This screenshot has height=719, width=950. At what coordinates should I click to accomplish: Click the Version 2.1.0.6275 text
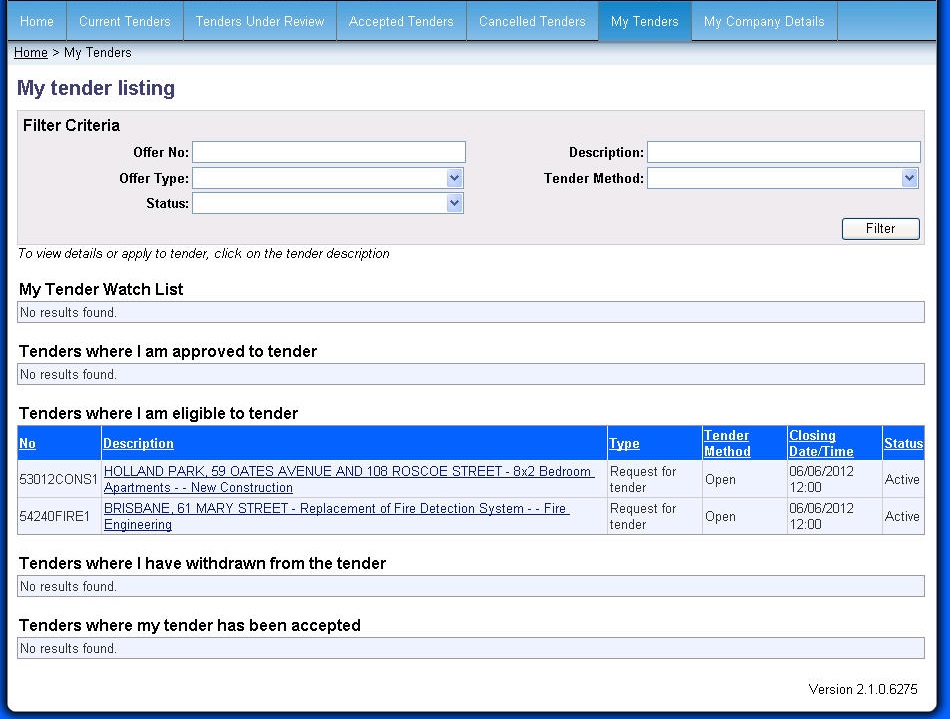(863, 689)
